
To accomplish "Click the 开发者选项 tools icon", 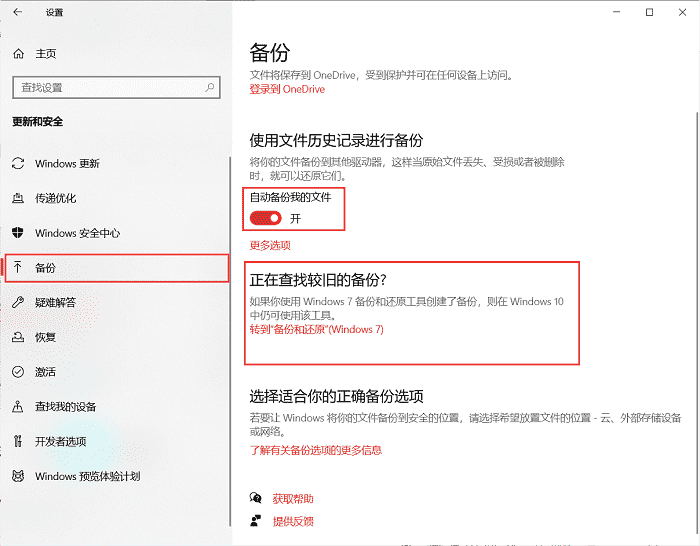I will pyautogui.click(x=18, y=441).
